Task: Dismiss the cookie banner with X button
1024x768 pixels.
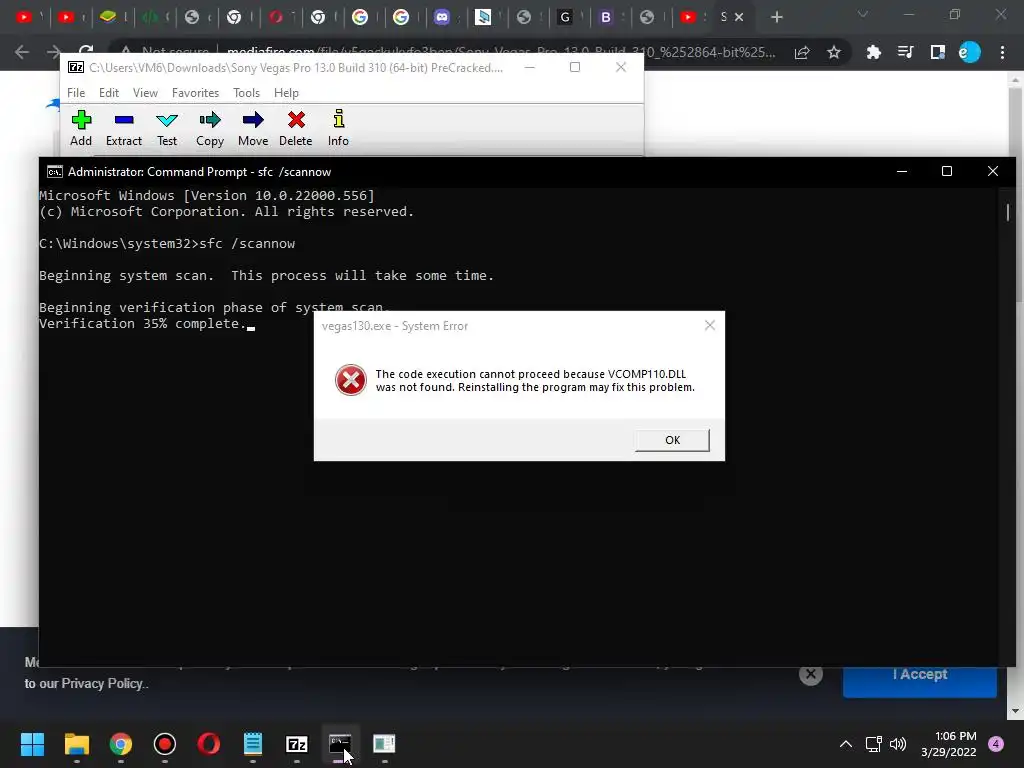Action: 810,674
